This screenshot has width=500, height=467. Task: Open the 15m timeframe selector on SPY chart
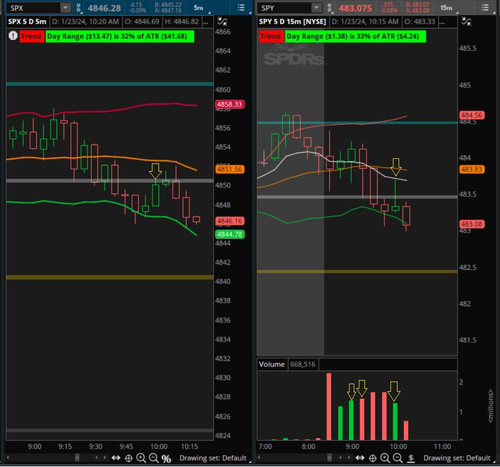447,8
